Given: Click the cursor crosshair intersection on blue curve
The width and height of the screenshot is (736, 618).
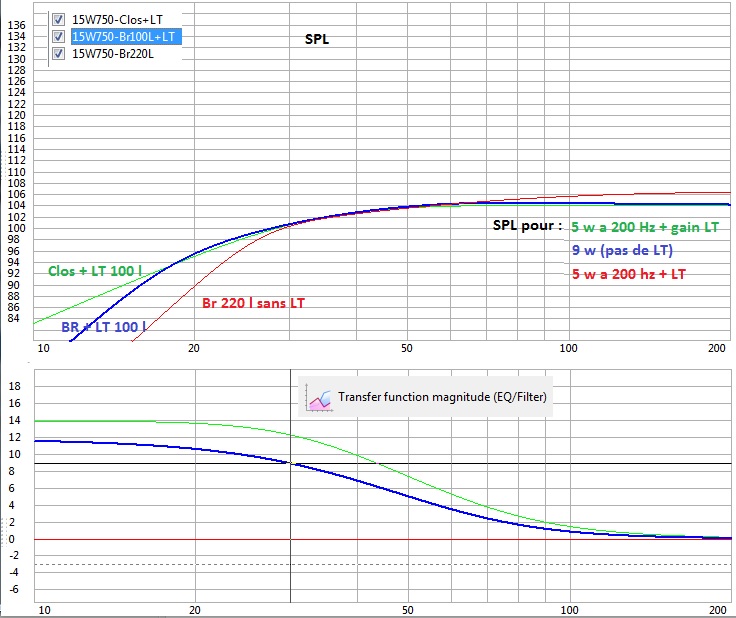Looking at the screenshot, I should [291, 464].
